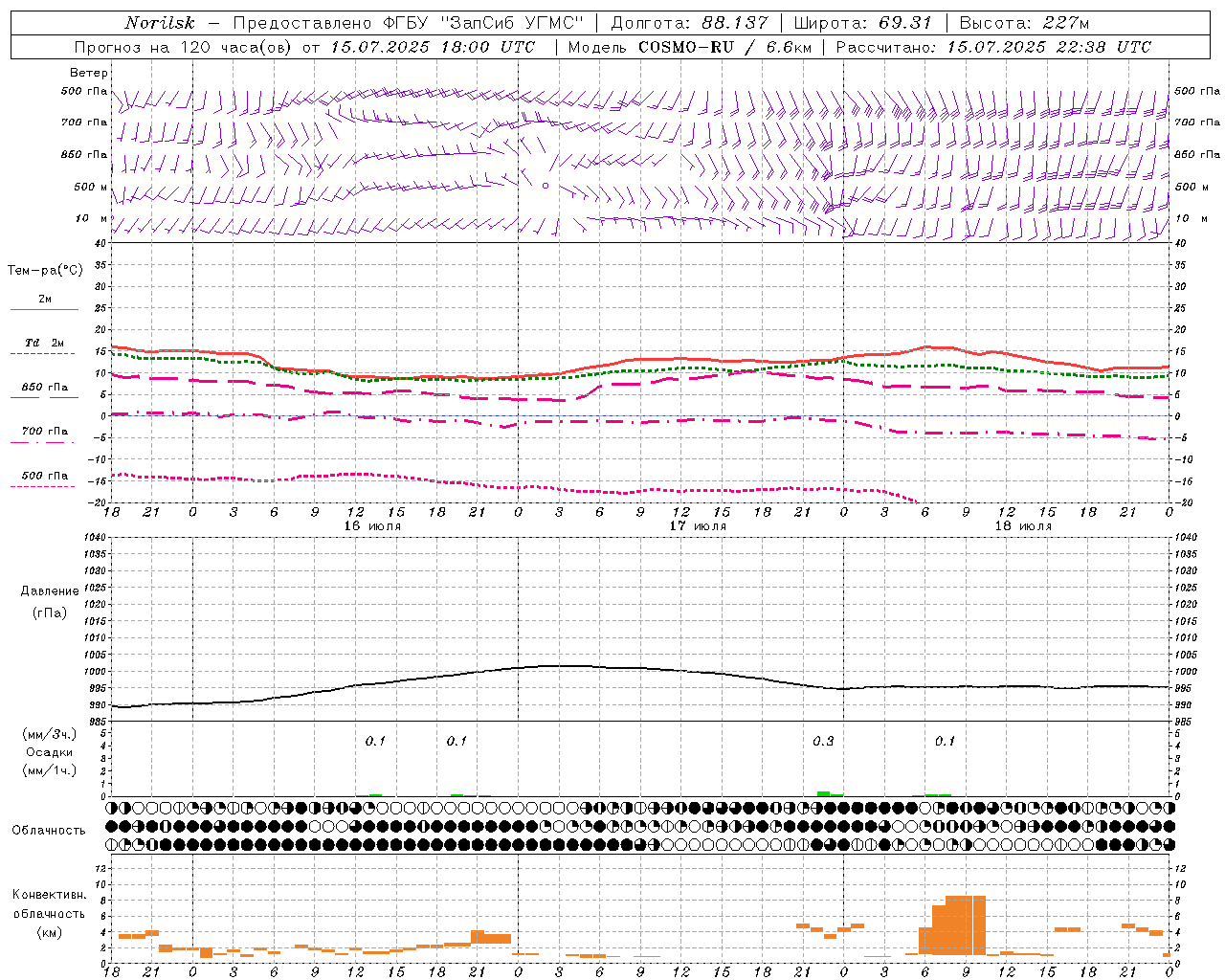Click the black pressure curve peak
Screen dimensions: 1225x980
[560, 665]
